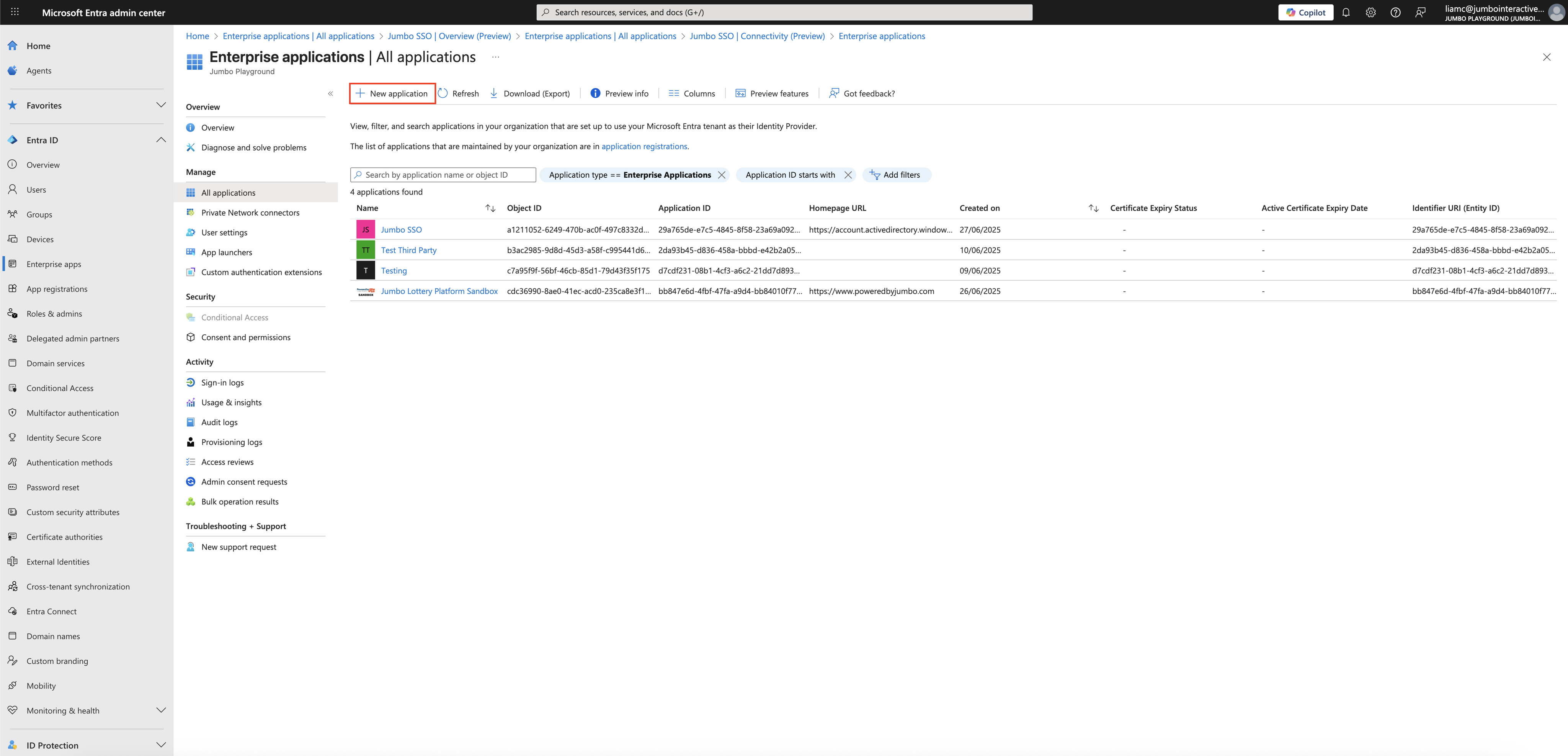Screen dimensions: 1568x756
Task: Click the Delegated admin partners icon
Action: (x=12, y=338)
